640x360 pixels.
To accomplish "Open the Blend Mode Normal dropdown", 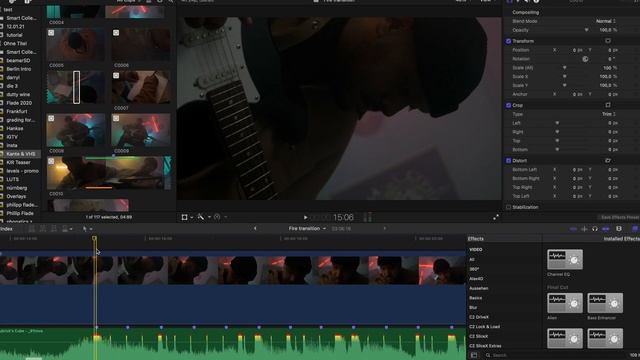I will [606, 21].
